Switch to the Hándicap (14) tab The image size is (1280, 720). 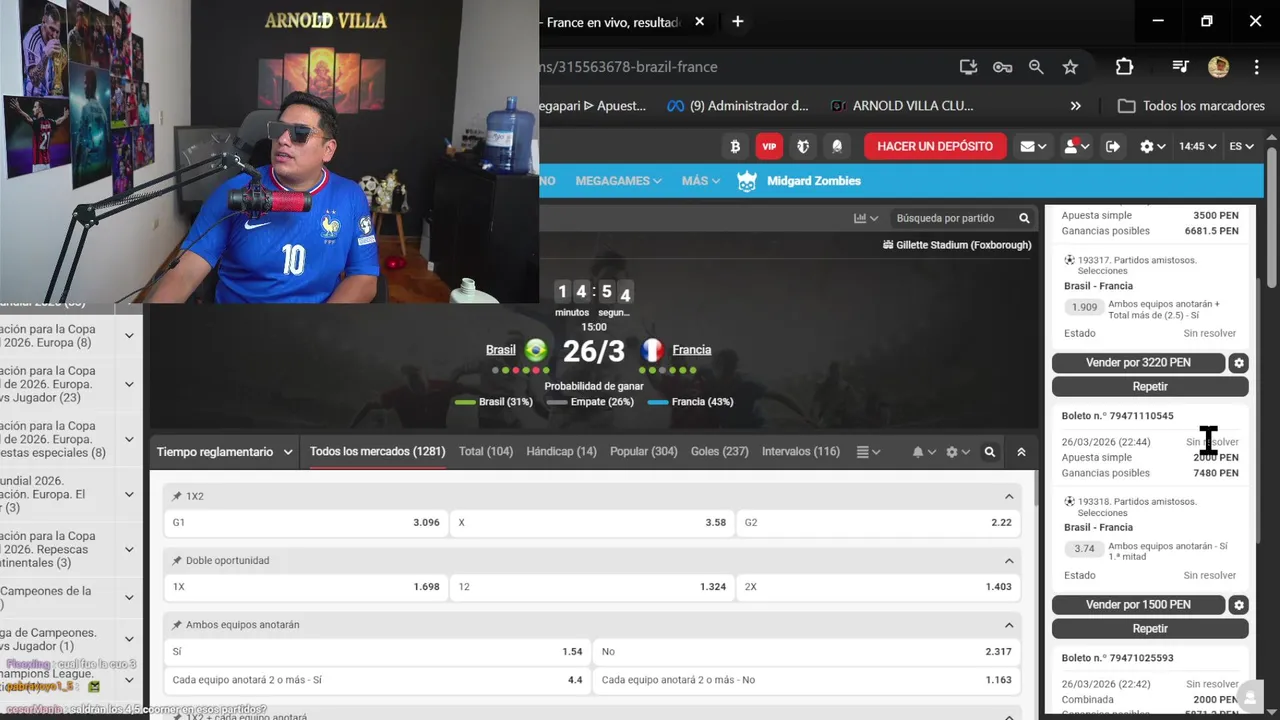click(x=561, y=452)
